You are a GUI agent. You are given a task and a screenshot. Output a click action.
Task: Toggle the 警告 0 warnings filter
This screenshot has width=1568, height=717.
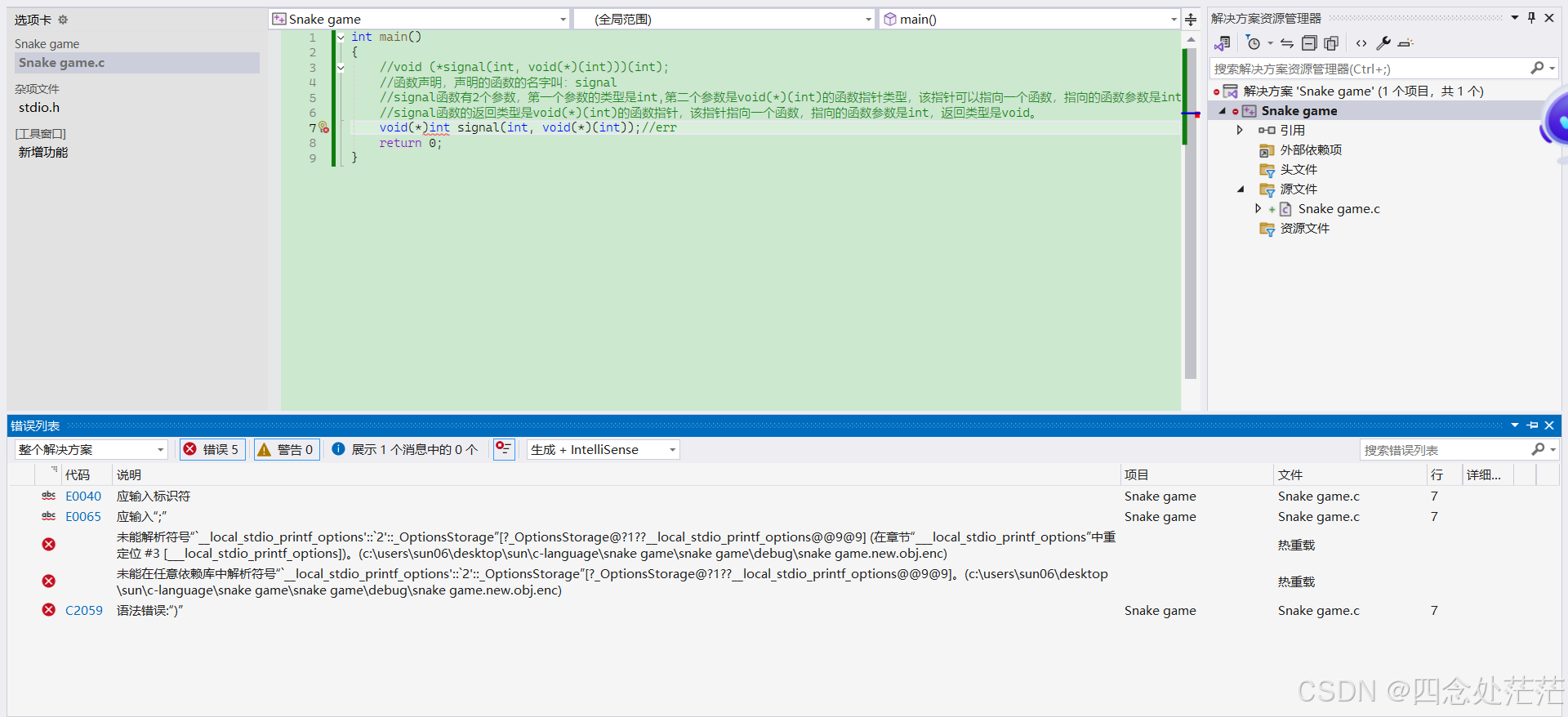coord(287,449)
